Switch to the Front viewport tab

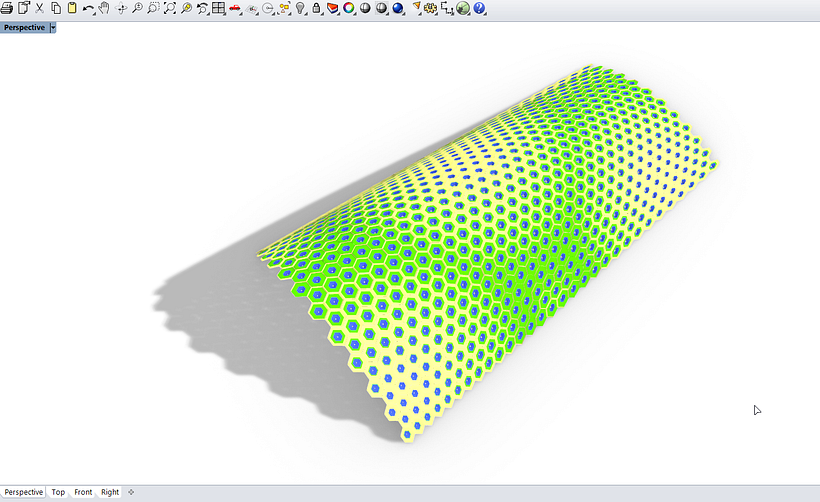[x=83, y=492]
